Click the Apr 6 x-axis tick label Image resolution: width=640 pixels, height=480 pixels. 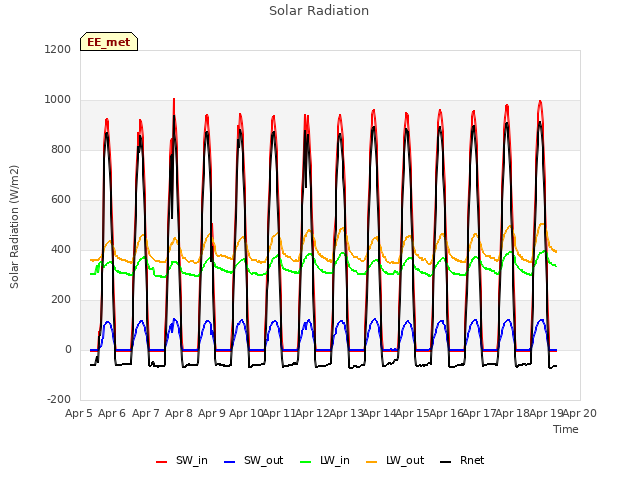(112, 413)
